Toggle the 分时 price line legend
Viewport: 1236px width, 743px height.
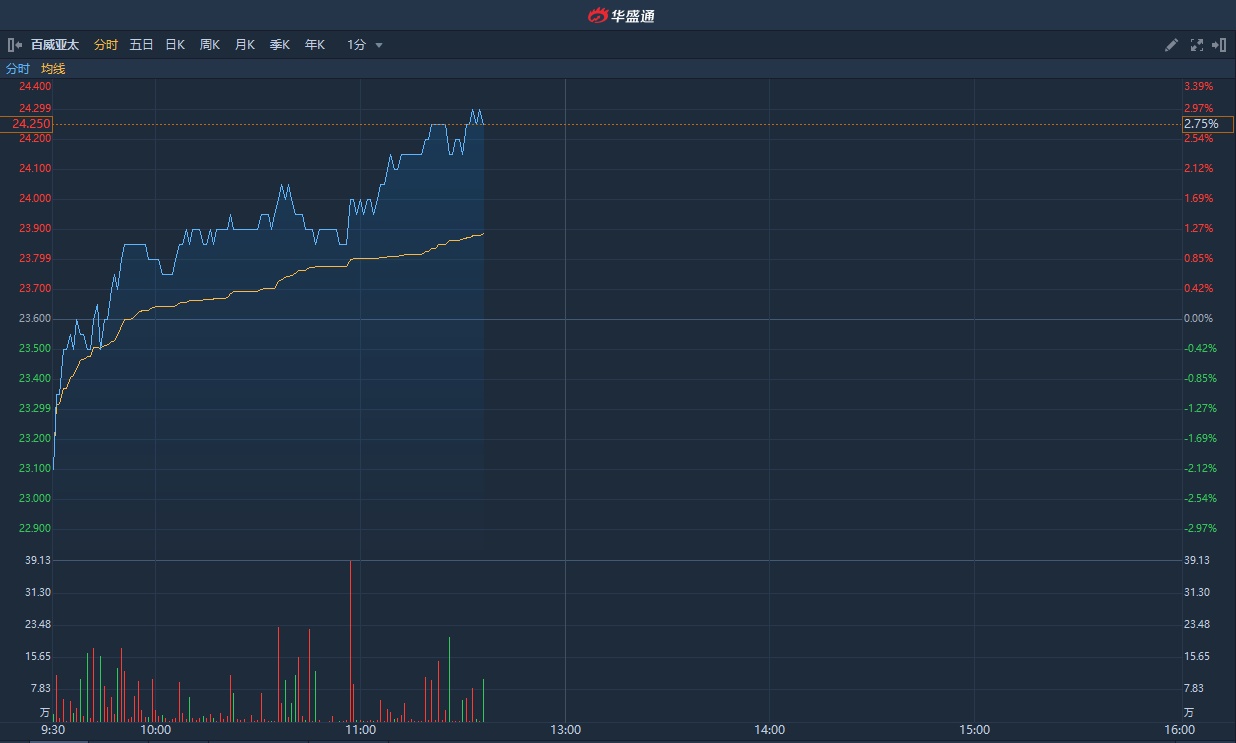pyautogui.click(x=18, y=69)
